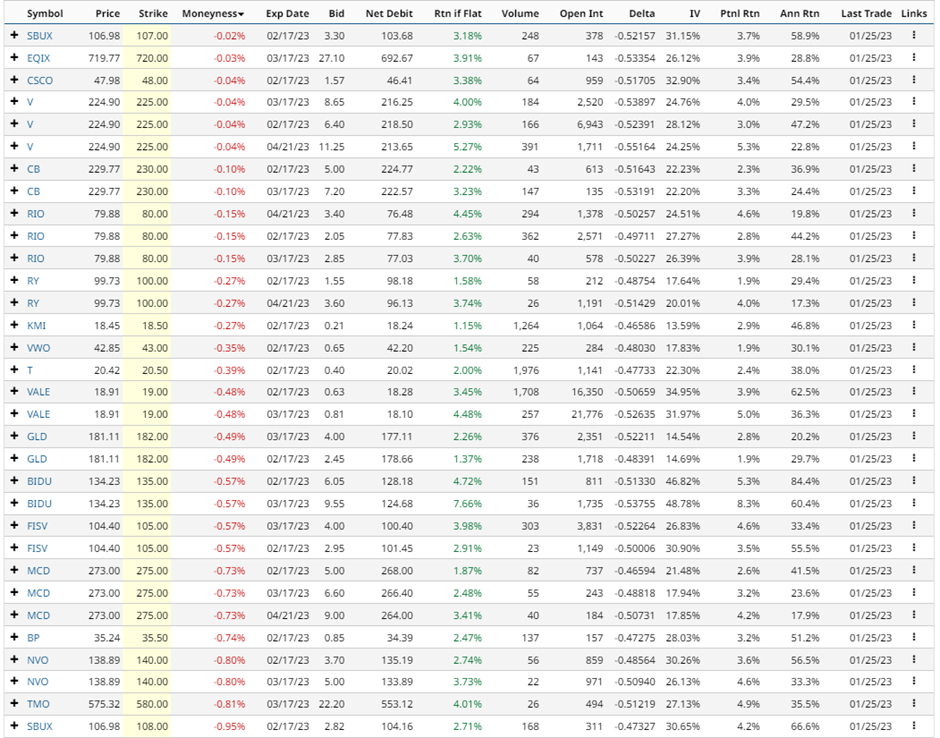Sort table by Net Debit column header
Viewport: 940px width, 738px height.
(389, 13)
